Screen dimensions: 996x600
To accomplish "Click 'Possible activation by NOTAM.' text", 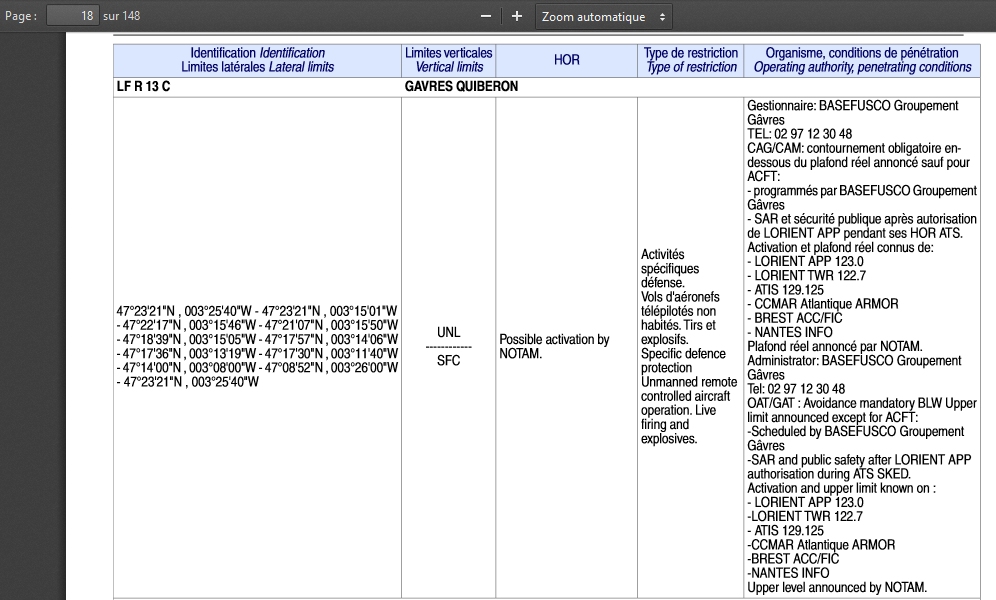I will pyautogui.click(x=554, y=347).
